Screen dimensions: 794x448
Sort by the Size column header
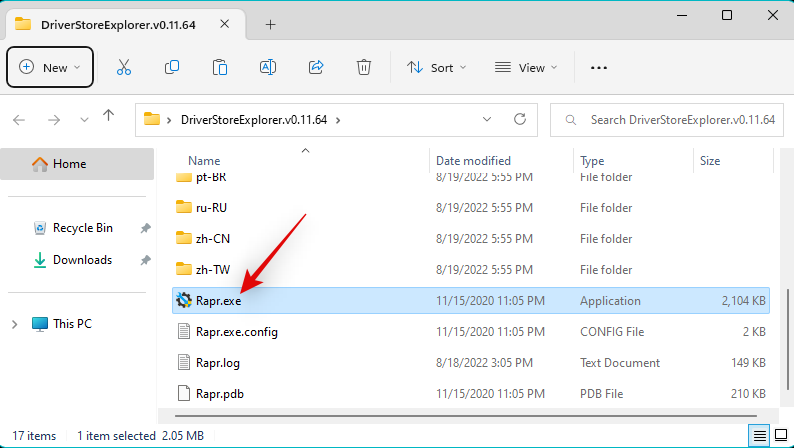[709, 160]
